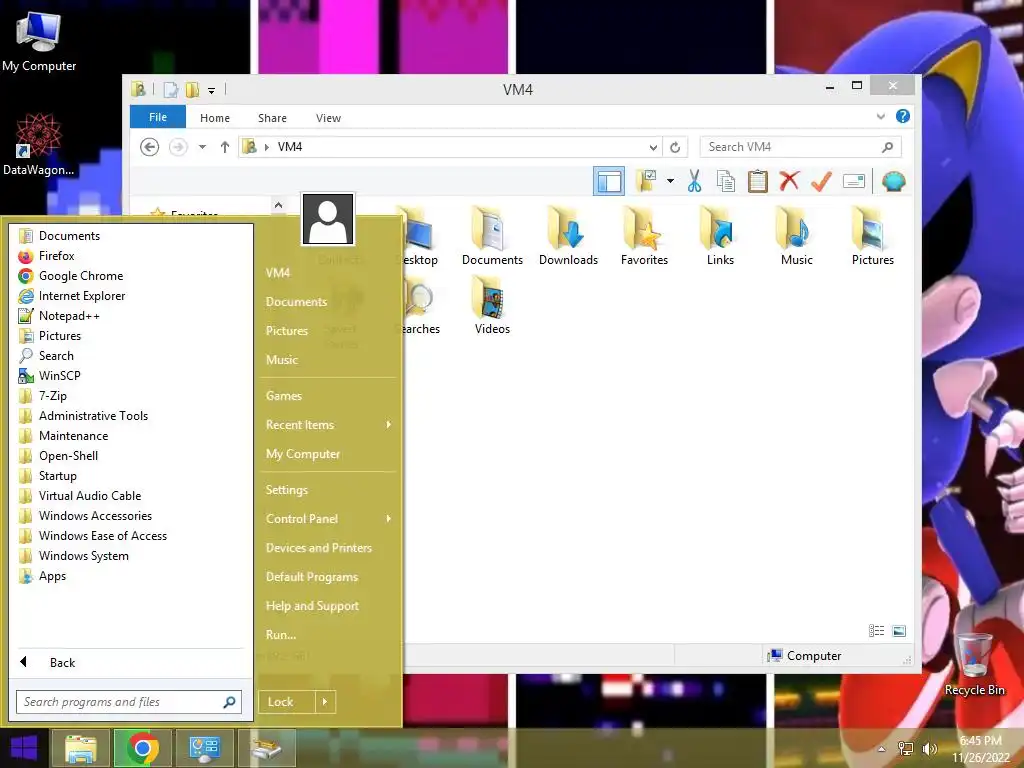The image size is (1024, 768).
Task: Open the Downloads folder icon
Action: (x=568, y=236)
